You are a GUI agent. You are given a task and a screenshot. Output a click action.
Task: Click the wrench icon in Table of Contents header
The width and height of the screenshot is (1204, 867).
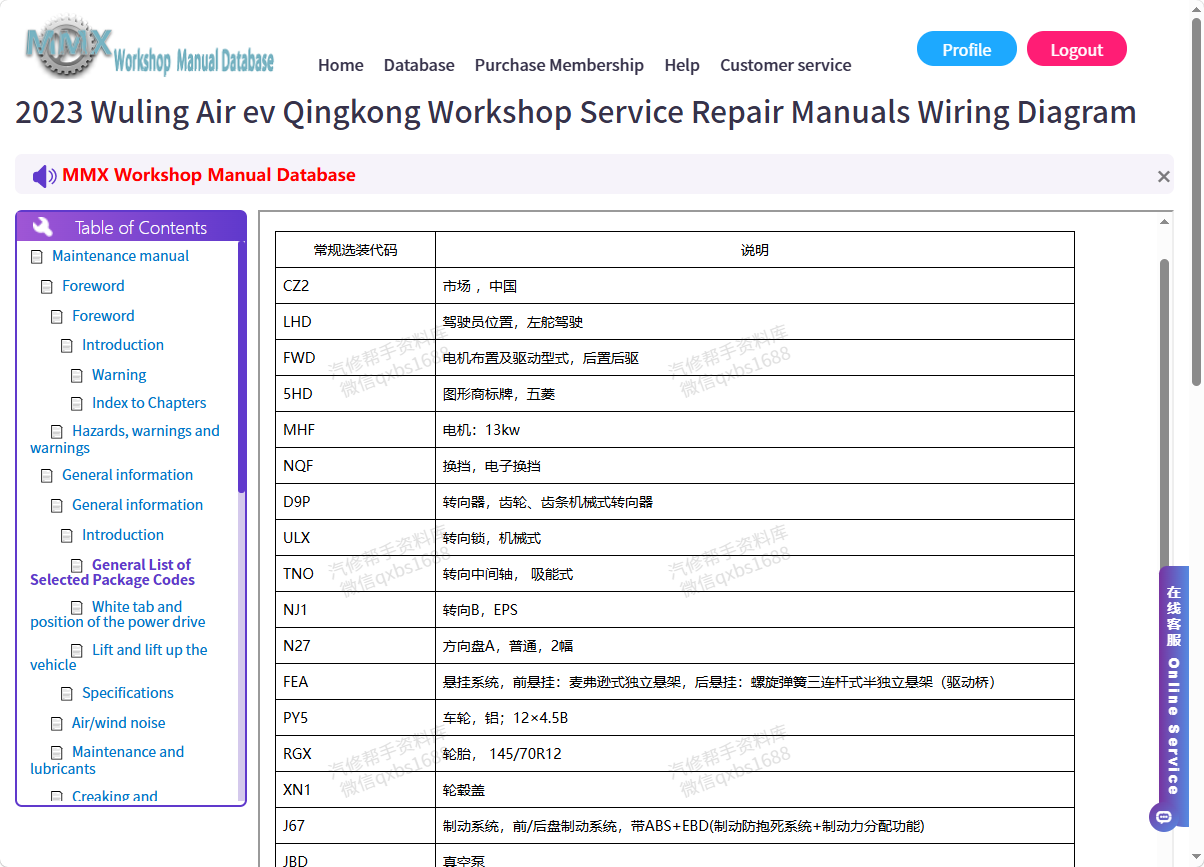(x=43, y=227)
